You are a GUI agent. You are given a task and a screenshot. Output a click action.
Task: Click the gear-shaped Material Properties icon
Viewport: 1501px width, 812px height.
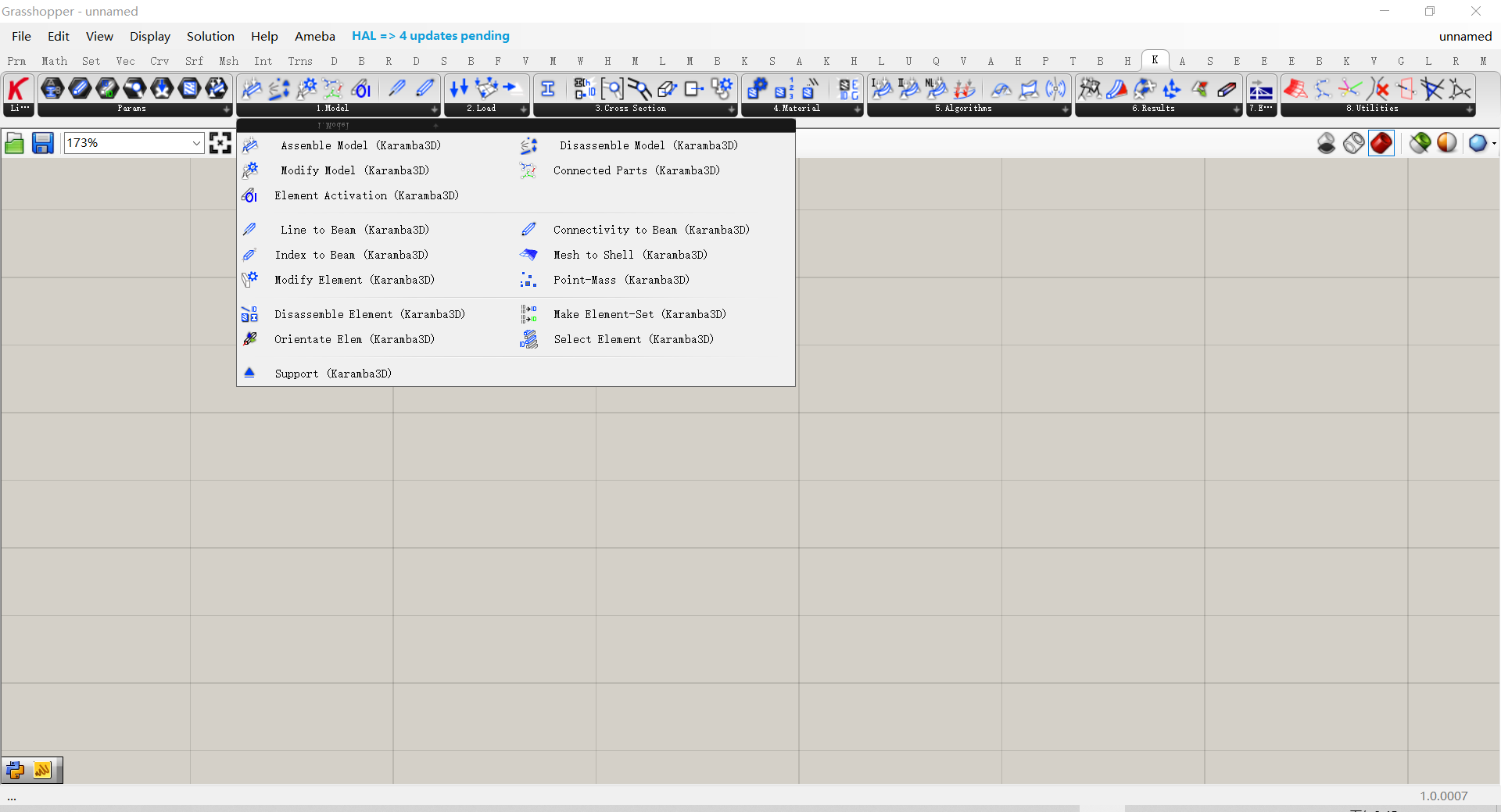(x=757, y=89)
